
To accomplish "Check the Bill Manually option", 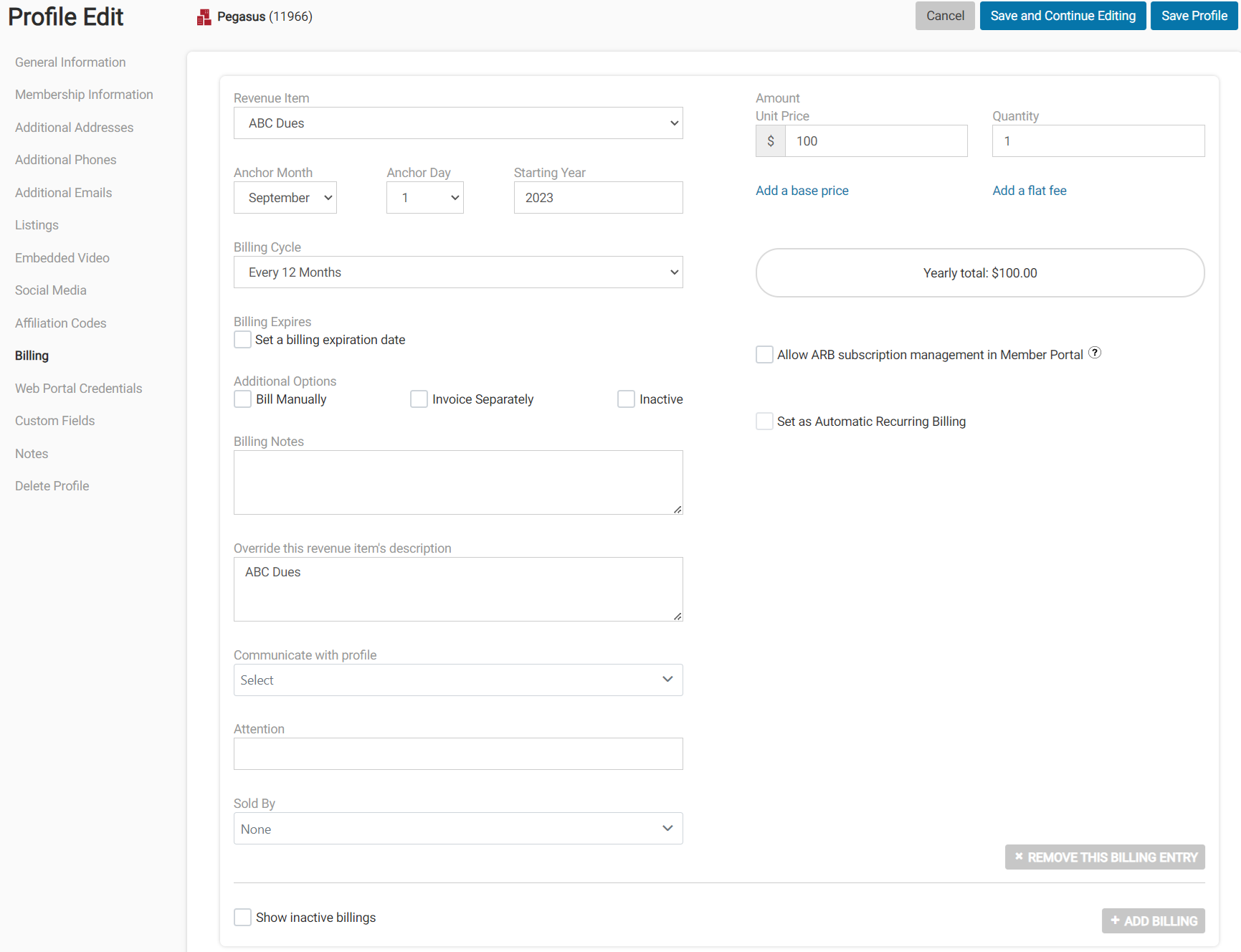I will click(242, 399).
